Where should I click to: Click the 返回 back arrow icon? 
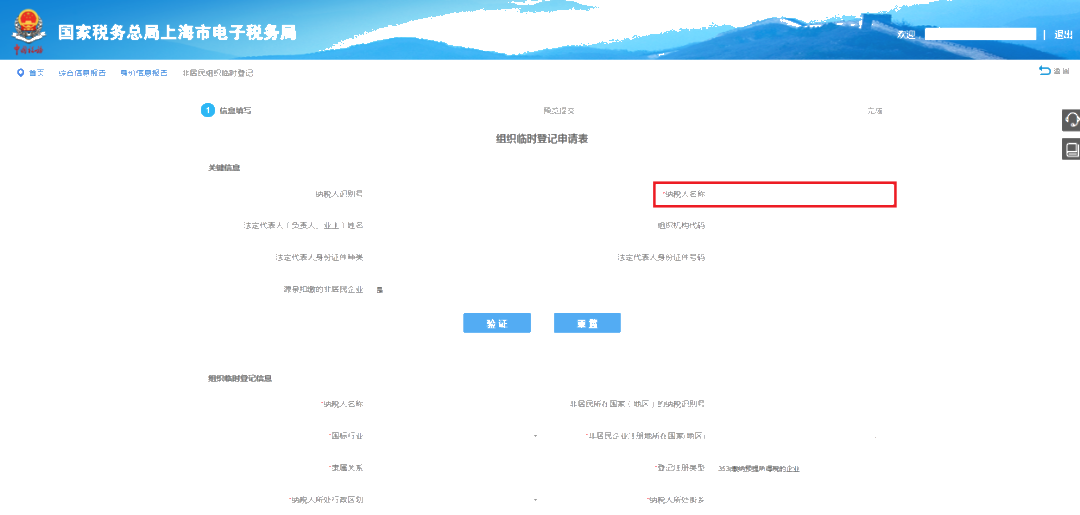click(x=1045, y=70)
